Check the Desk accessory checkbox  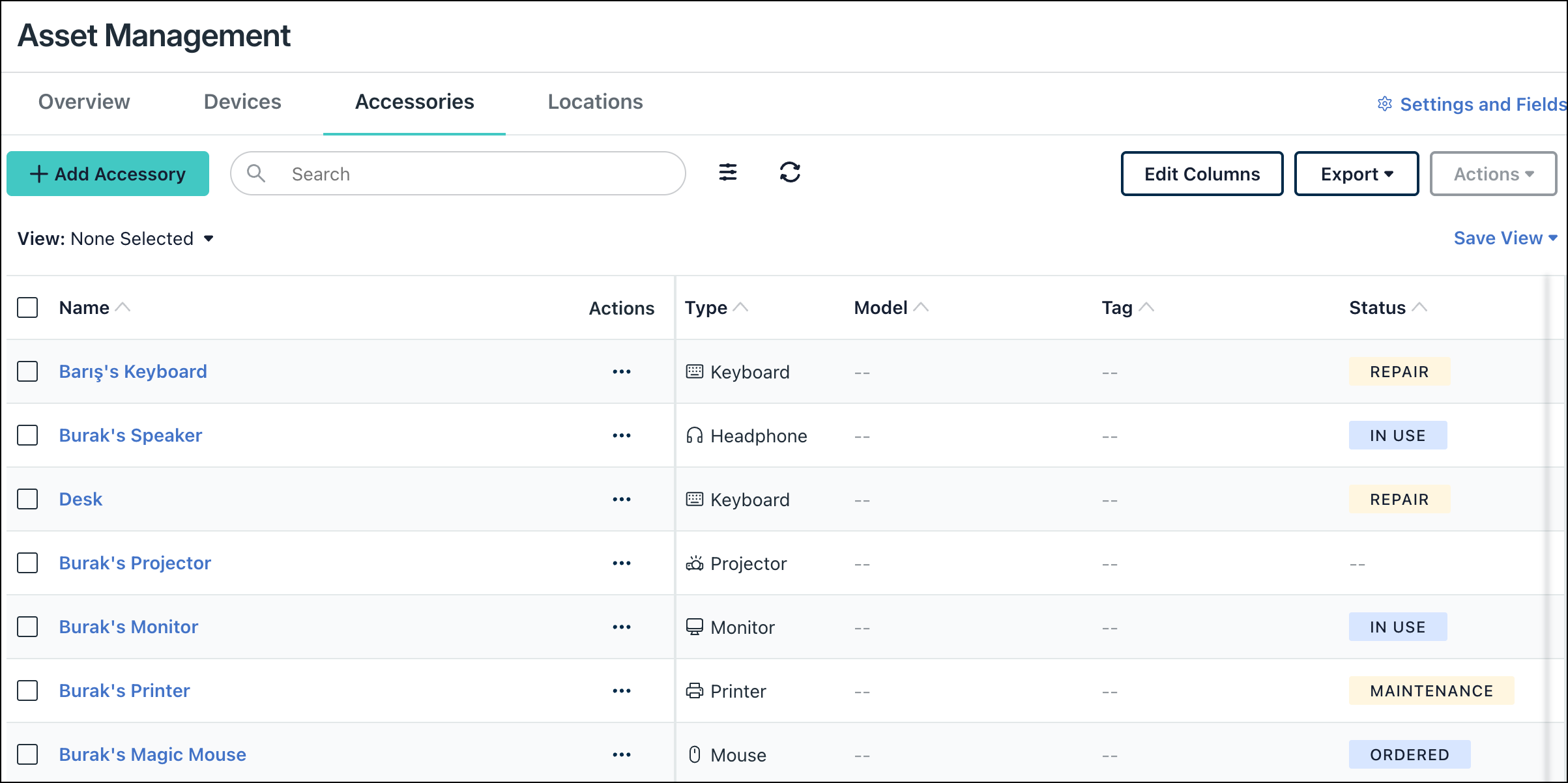point(27,499)
